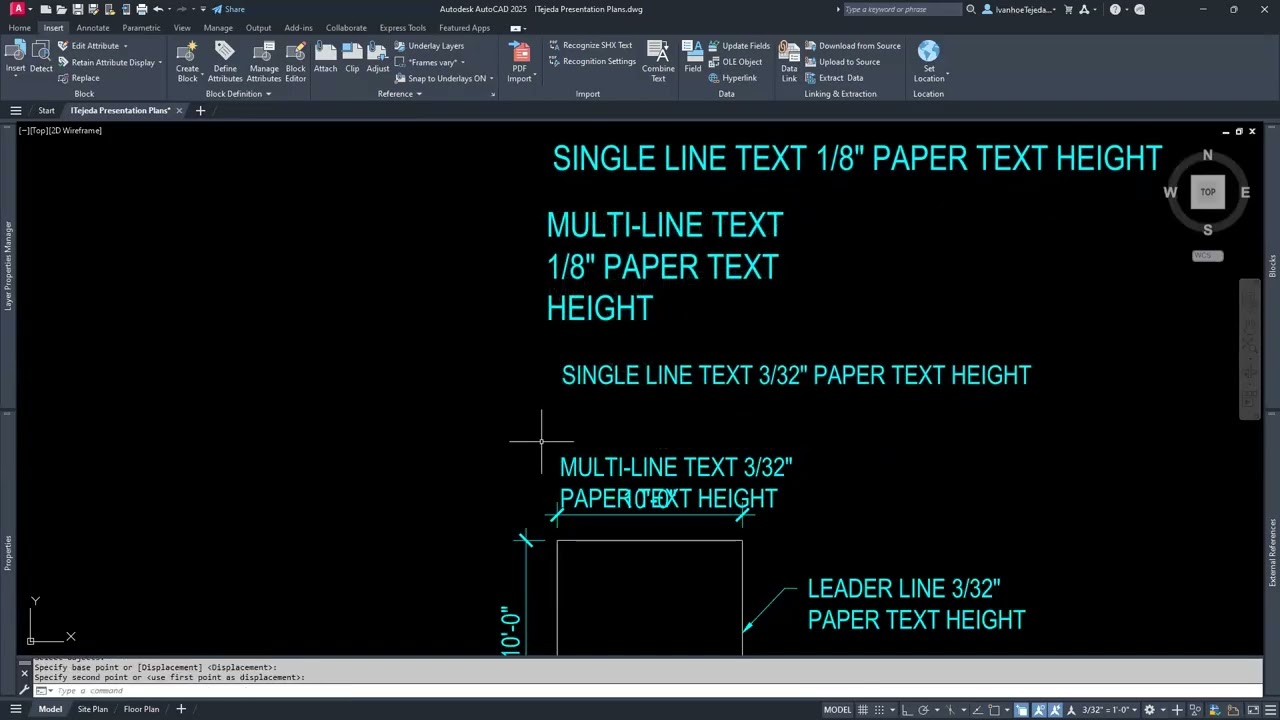1280x720 pixels.
Task: Click the IvanhoeTejeda account button
Action: [x=1019, y=9]
